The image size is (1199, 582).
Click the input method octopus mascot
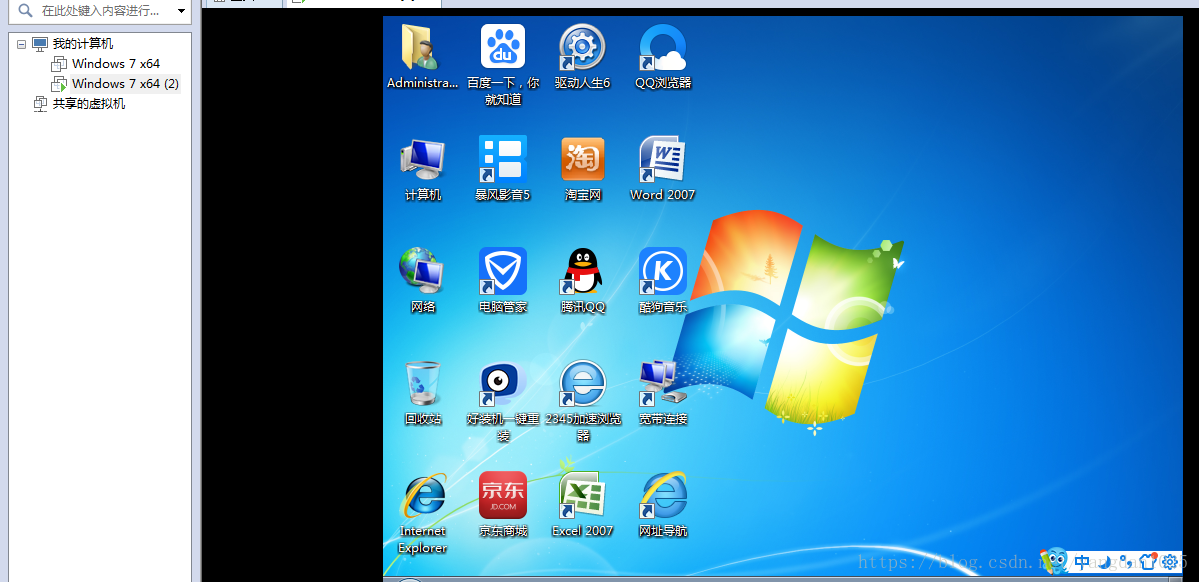(1054, 561)
